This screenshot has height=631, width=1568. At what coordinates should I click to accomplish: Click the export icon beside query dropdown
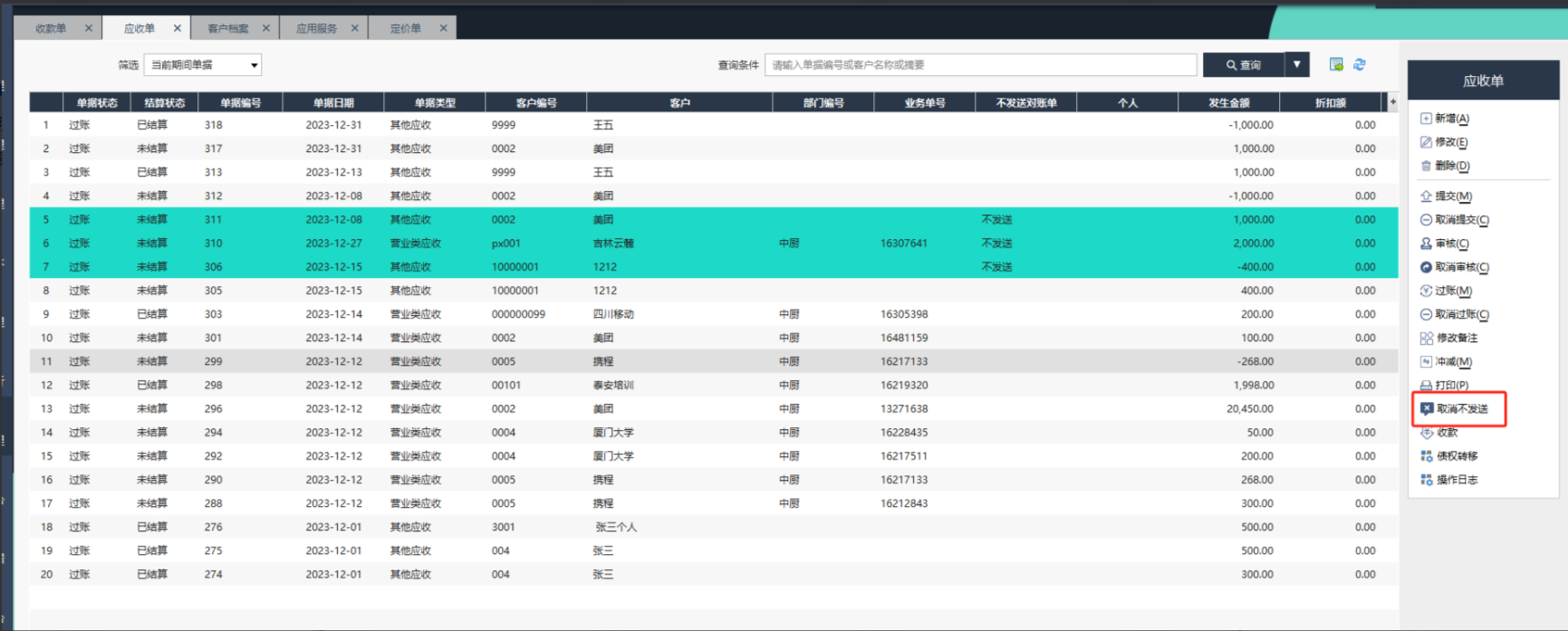(x=1336, y=64)
